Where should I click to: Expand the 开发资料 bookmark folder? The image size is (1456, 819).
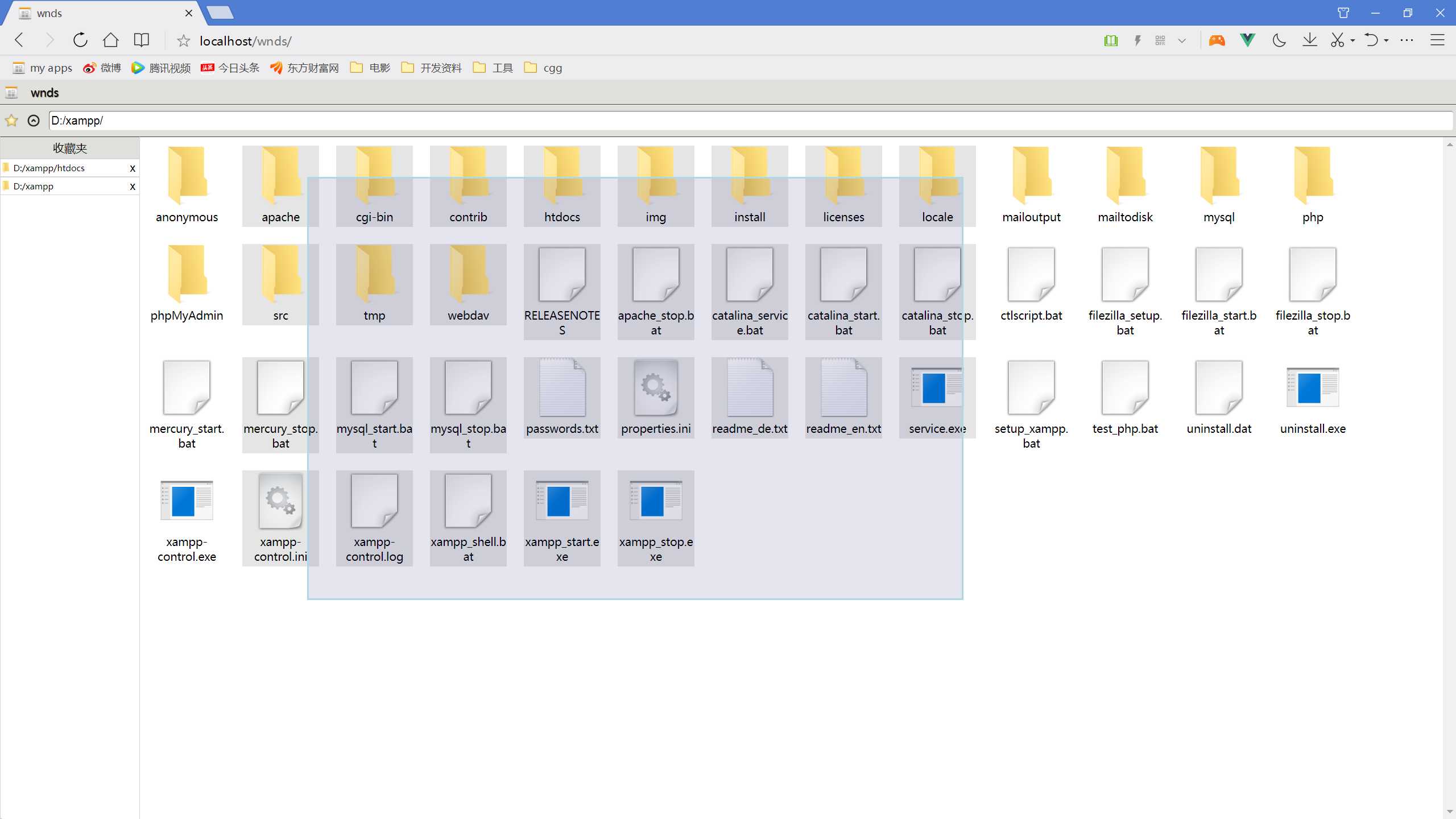(x=432, y=68)
